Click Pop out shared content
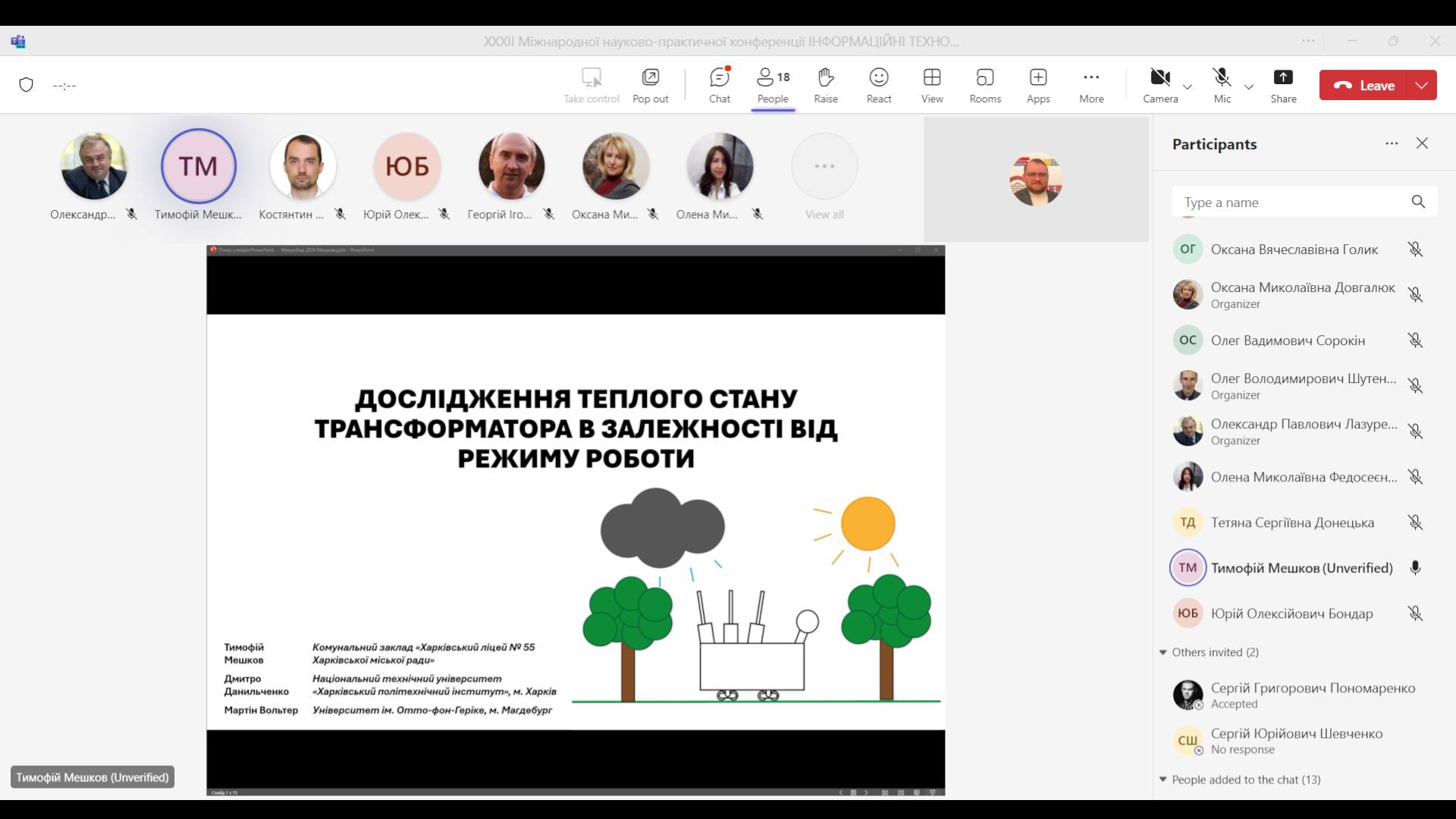The width and height of the screenshot is (1456, 819). [x=650, y=85]
